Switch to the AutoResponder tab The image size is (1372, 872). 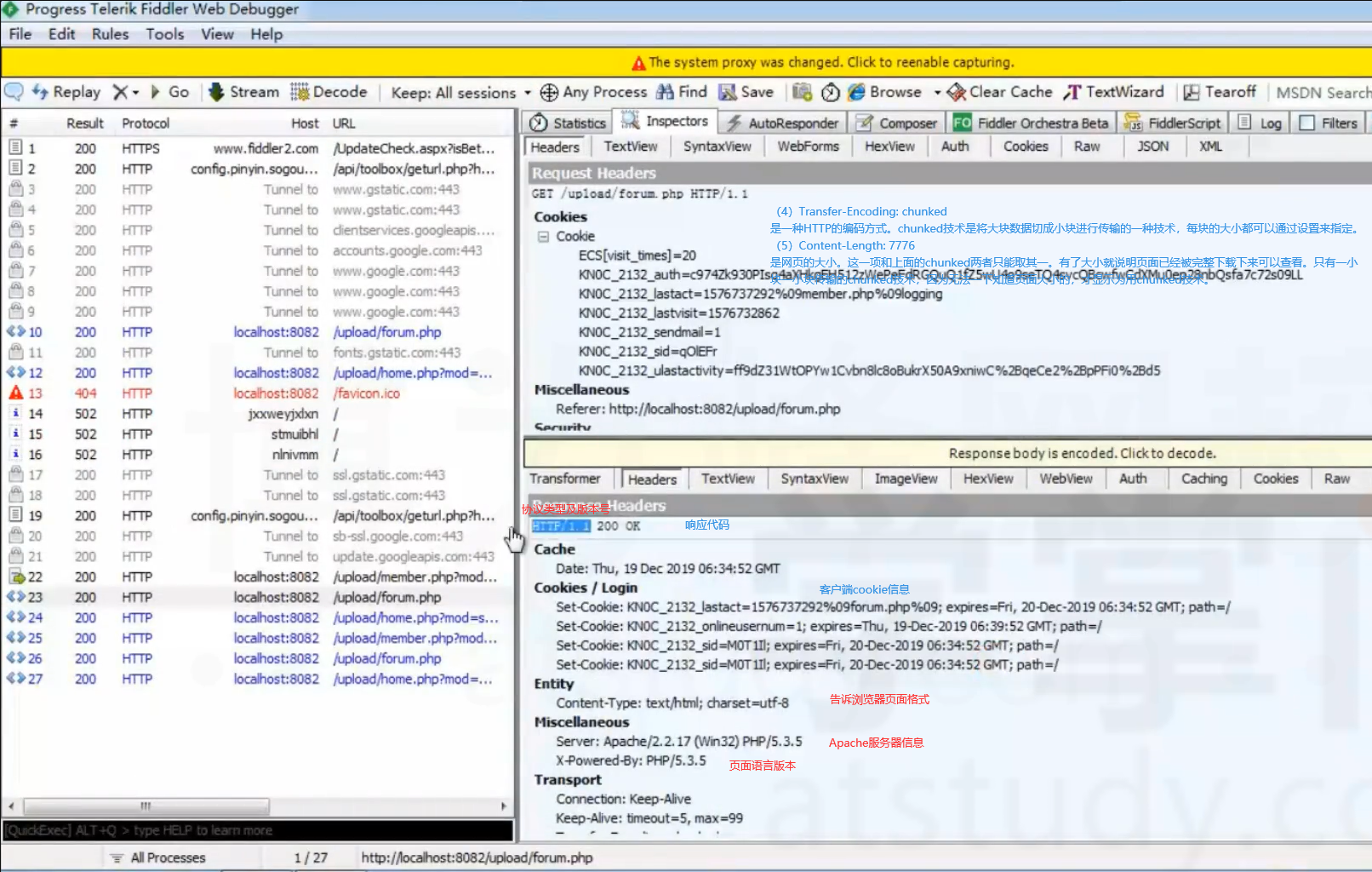pyautogui.click(x=782, y=123)
